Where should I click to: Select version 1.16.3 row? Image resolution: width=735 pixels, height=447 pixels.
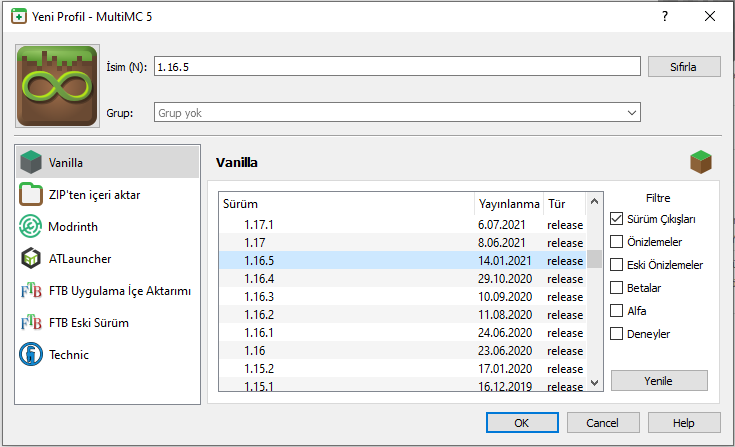click(x=403, y=297)
